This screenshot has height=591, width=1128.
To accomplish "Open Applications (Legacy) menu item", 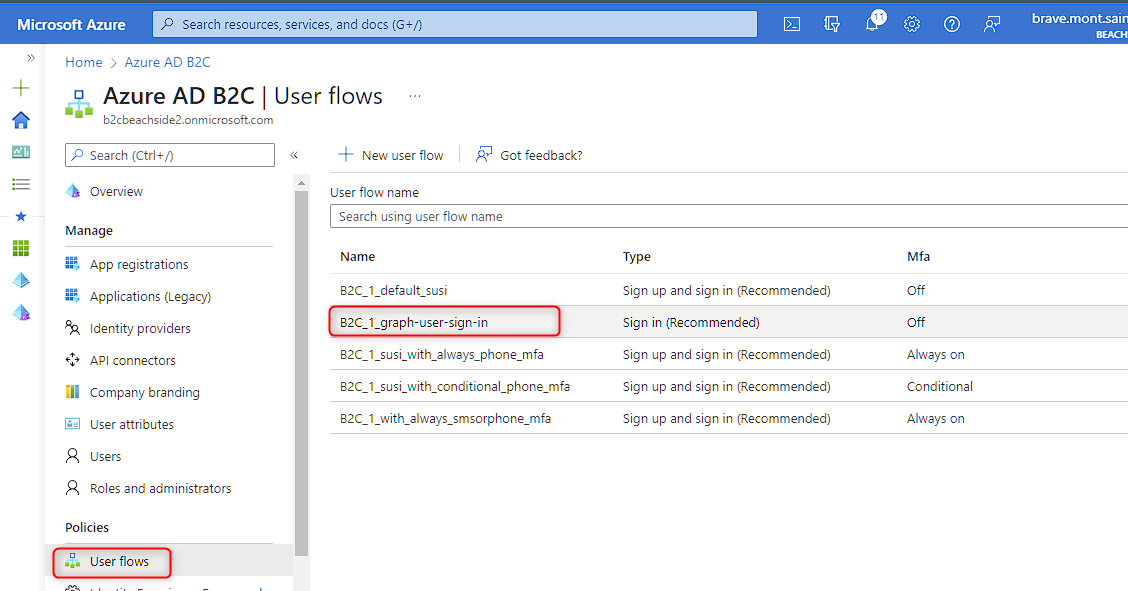I will coord(150,296).
